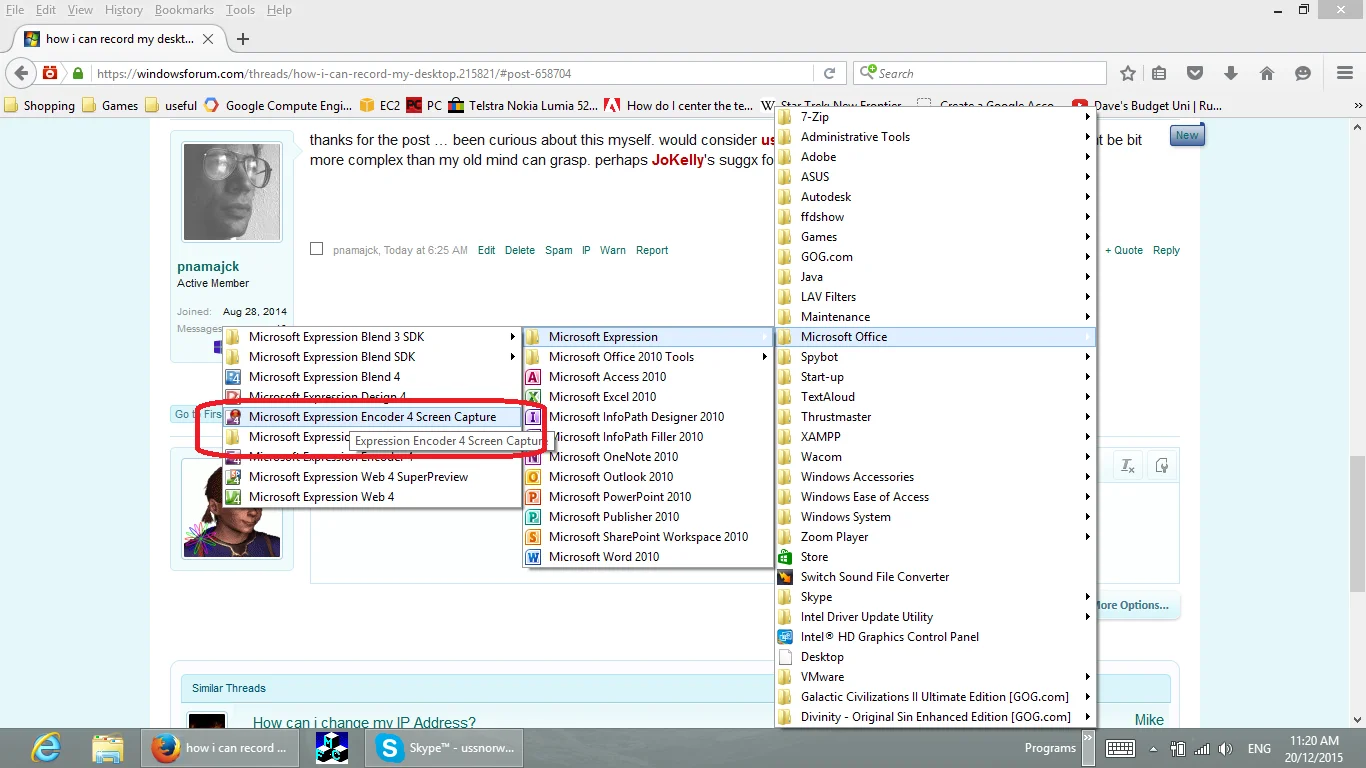
Task: Switch input language ENG indicator
Action: (x=1259, y=749)
